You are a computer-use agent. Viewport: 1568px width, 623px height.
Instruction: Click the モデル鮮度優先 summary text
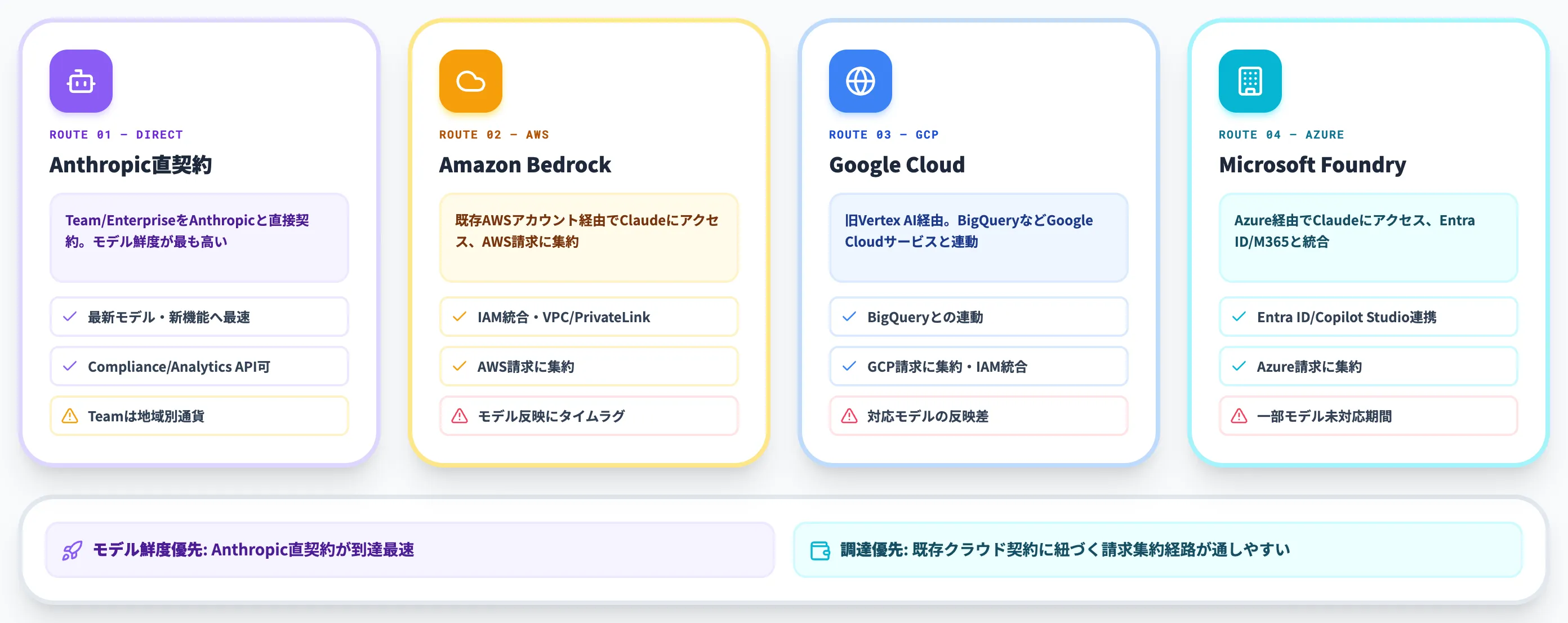coord(253,550)
